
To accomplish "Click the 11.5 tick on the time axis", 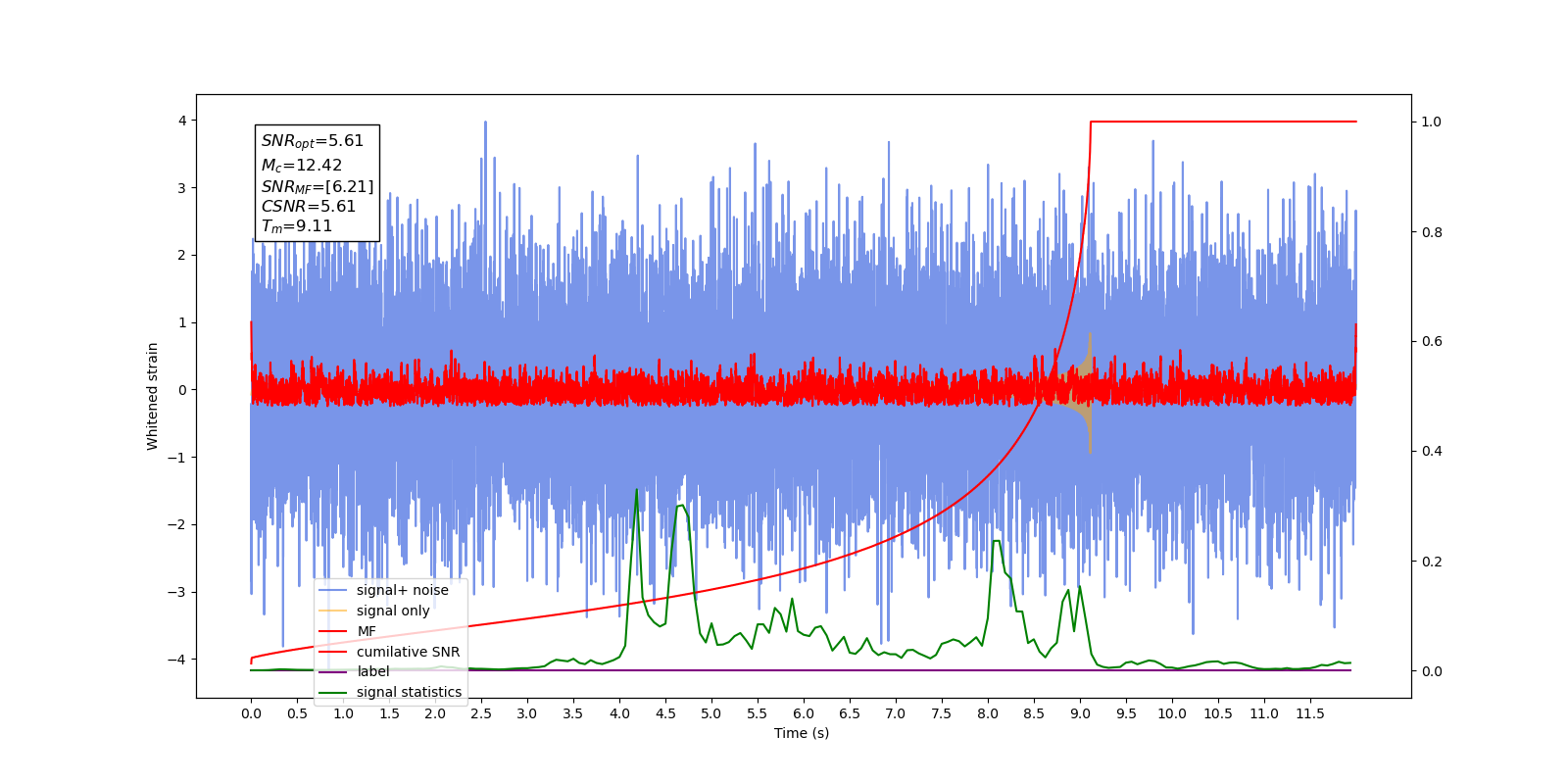I will coord(1310,713).
